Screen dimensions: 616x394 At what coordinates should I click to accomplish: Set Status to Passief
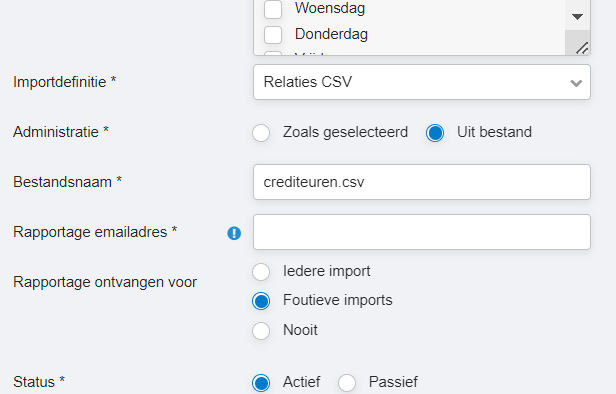[x=347, y=383]
